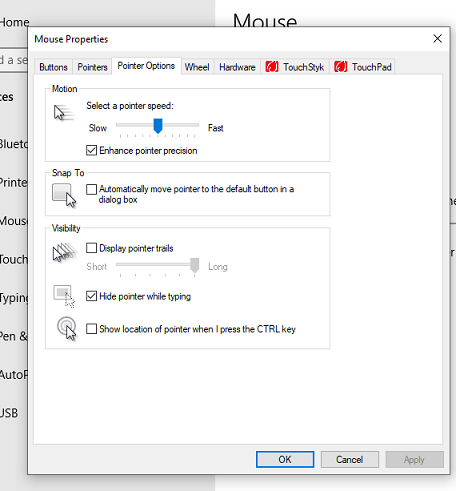456x491 pixels.
Task: Open Printers in the Settings sidebar
Action: [x=14, y=182]
